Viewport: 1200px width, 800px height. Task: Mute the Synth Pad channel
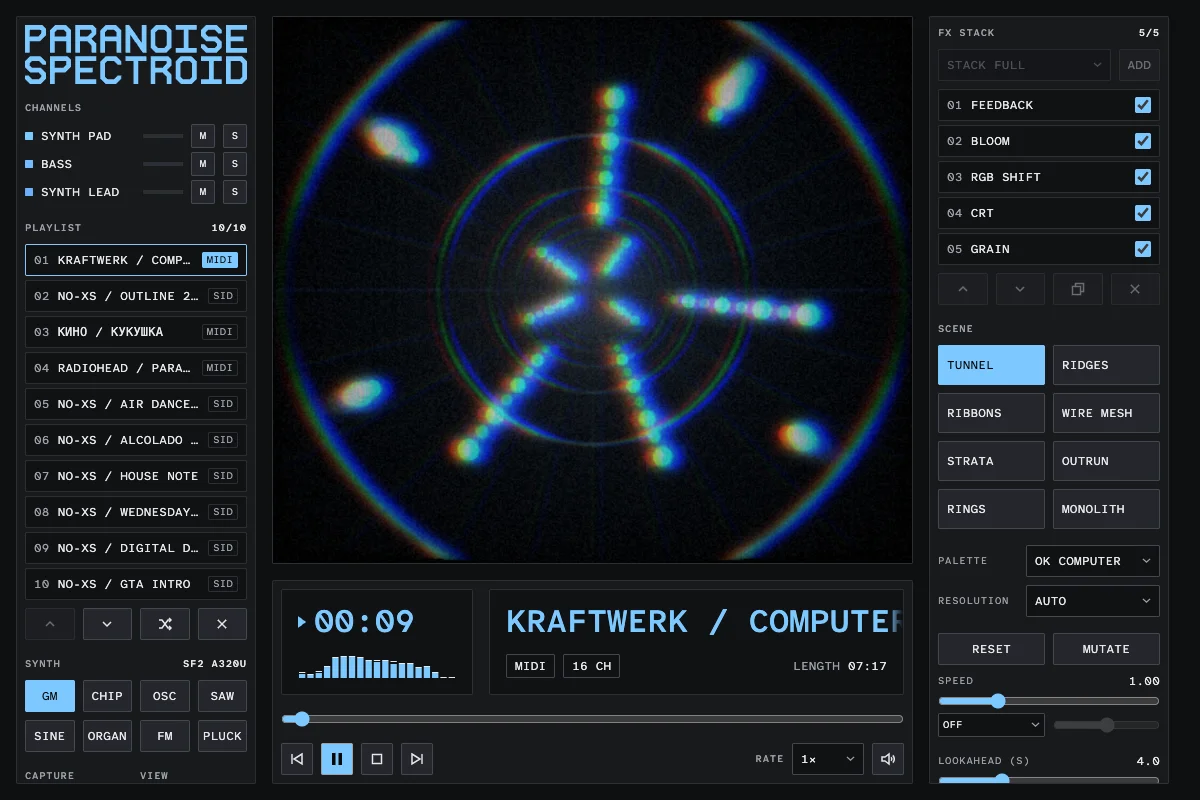click(x=203, y=136)
